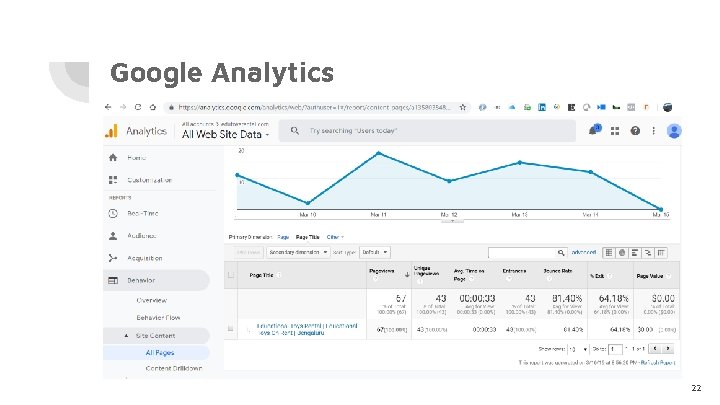Open the Show rows dropdown
This screenshot has height=405, width=720.
[579, 349]
